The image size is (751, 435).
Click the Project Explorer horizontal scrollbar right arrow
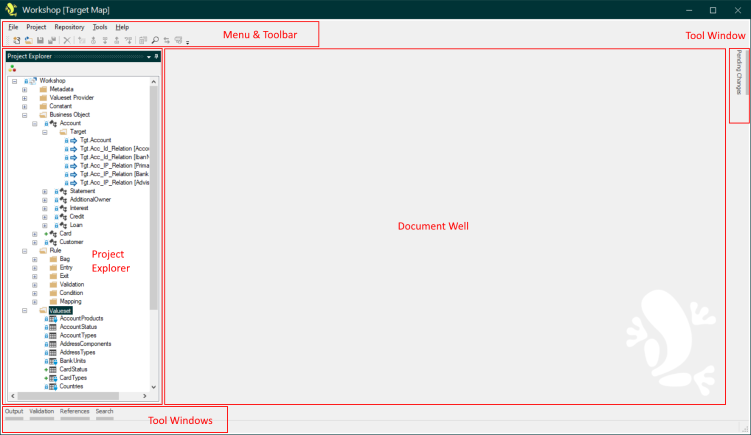(143, 397)
